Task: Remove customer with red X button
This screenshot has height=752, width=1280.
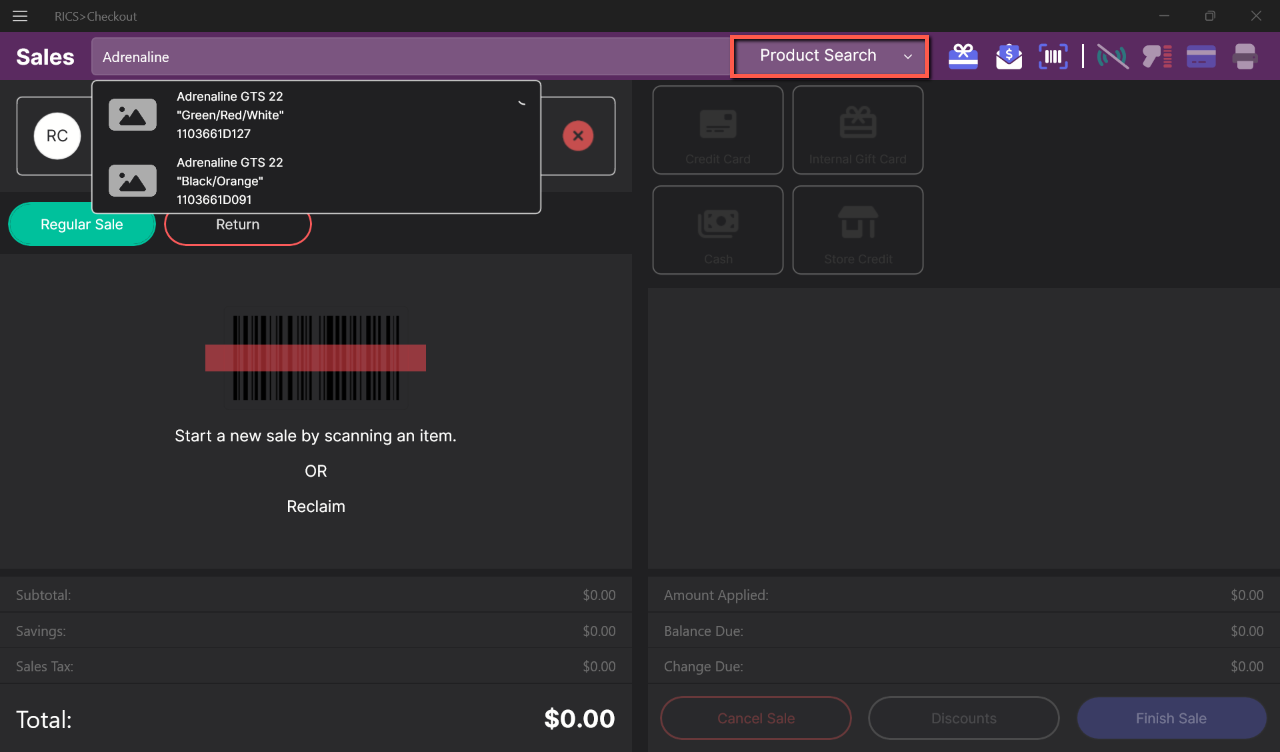Action: (x=578, y=136)
